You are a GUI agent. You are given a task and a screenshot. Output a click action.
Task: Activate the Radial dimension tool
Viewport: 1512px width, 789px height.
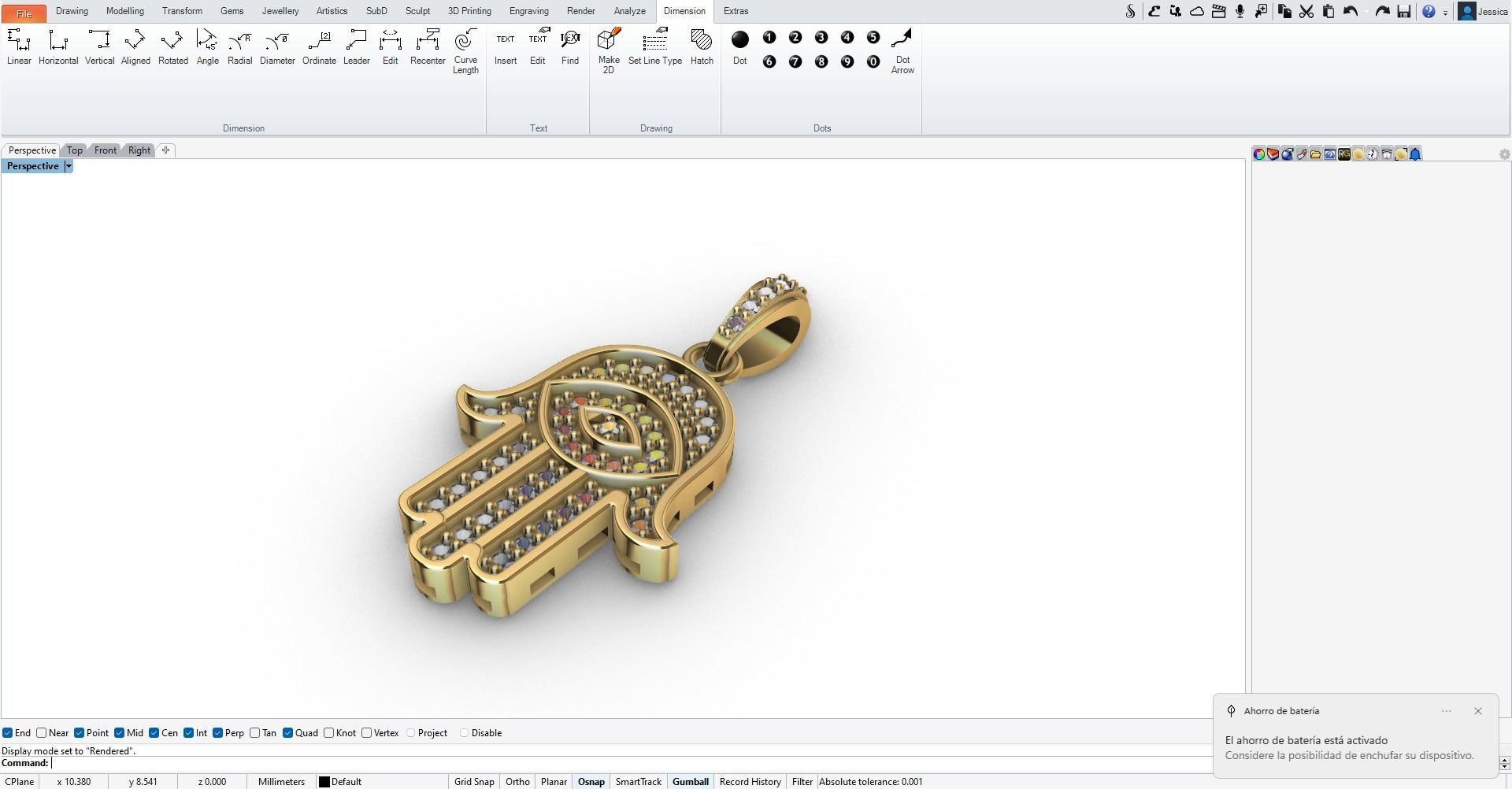click(x=239, y=47)
